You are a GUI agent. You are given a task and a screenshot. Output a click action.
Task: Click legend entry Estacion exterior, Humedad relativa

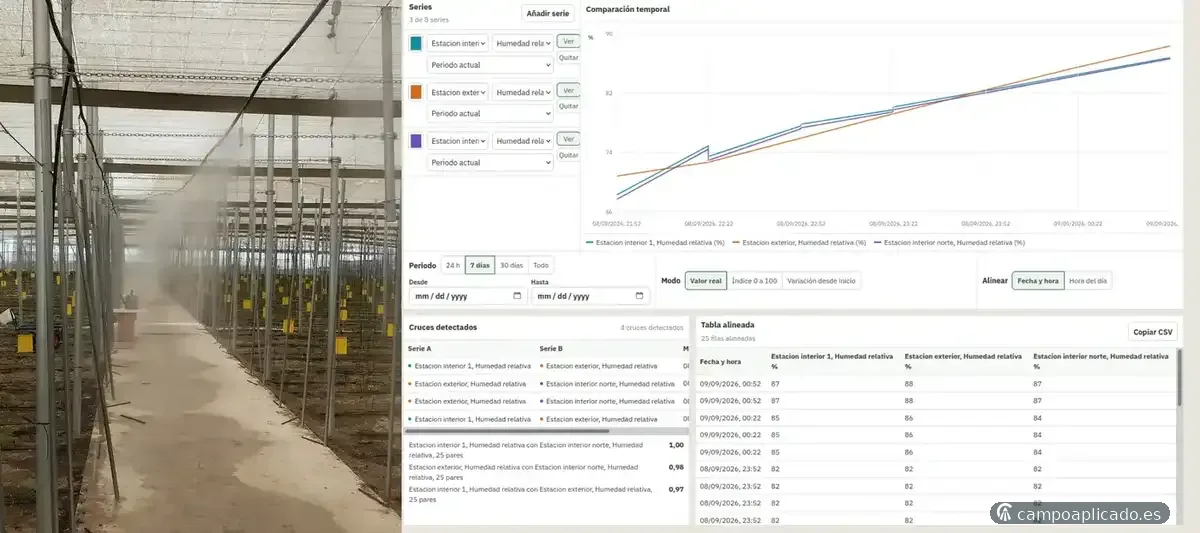(800, 242)
